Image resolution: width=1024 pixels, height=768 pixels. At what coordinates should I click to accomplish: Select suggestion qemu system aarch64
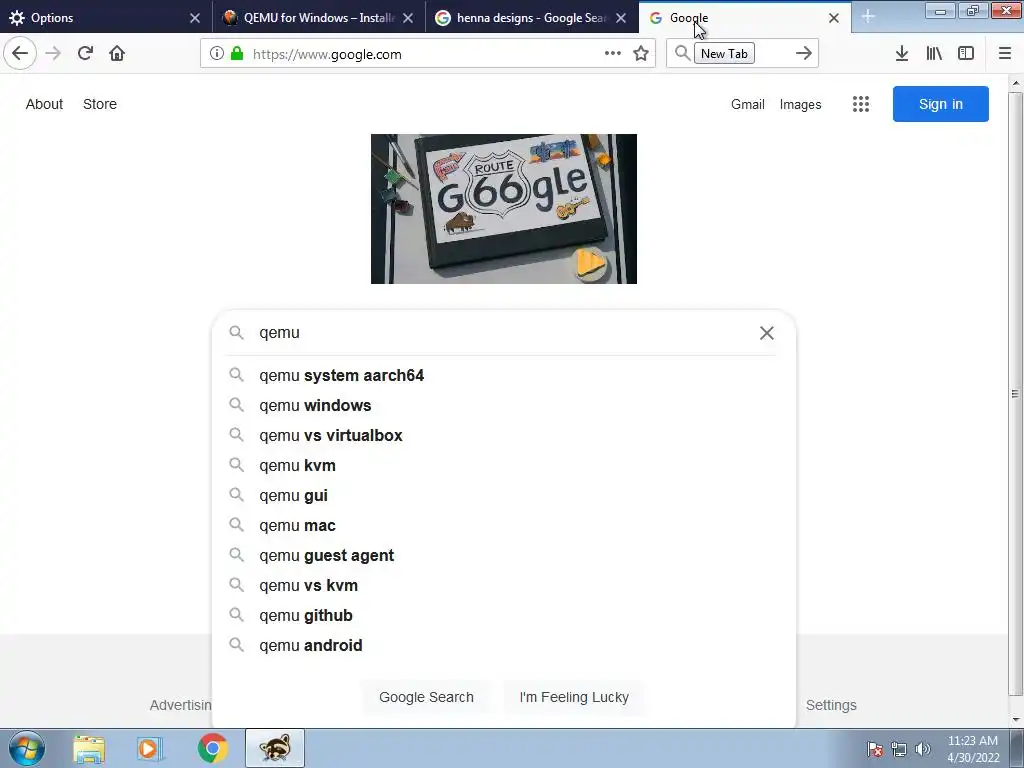pyautogui.click(x=504, y=376)
